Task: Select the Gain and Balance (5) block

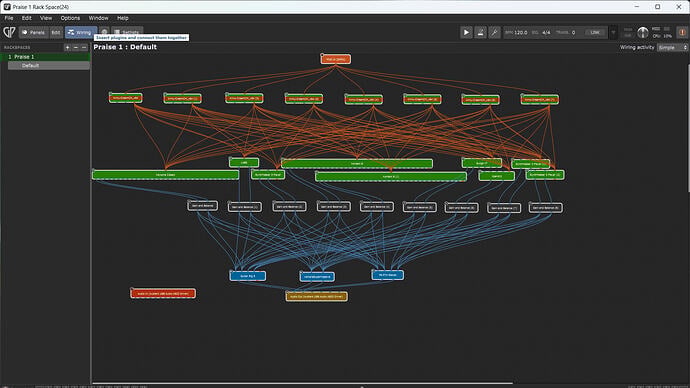Action: point(419,207)
